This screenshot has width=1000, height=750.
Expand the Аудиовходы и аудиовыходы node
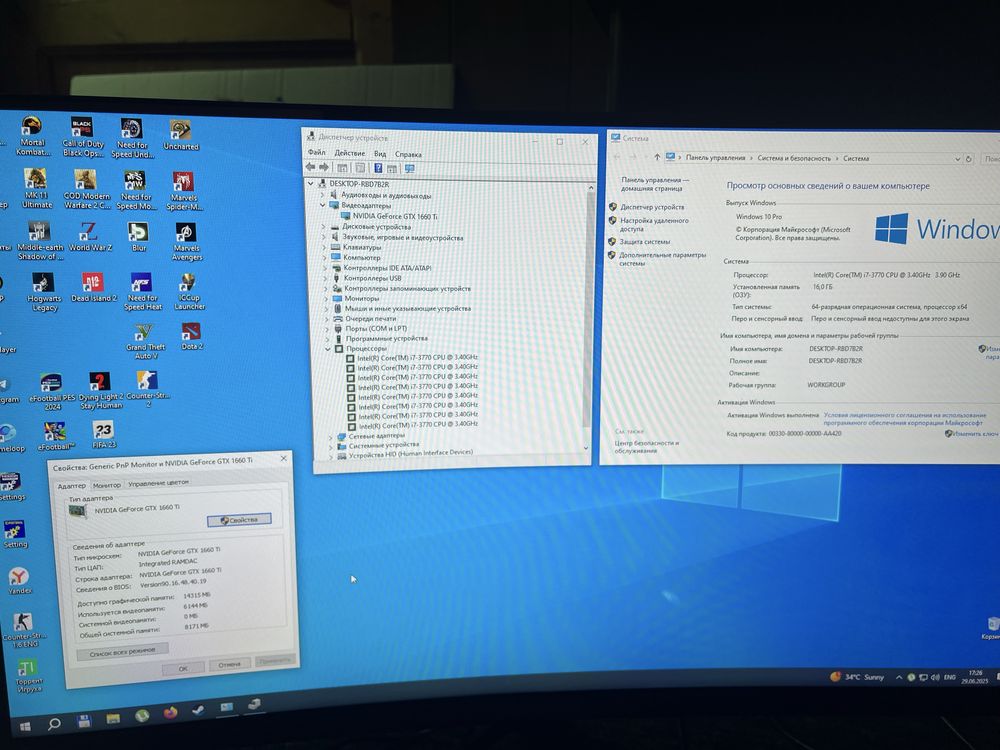(x=323, y=195)
